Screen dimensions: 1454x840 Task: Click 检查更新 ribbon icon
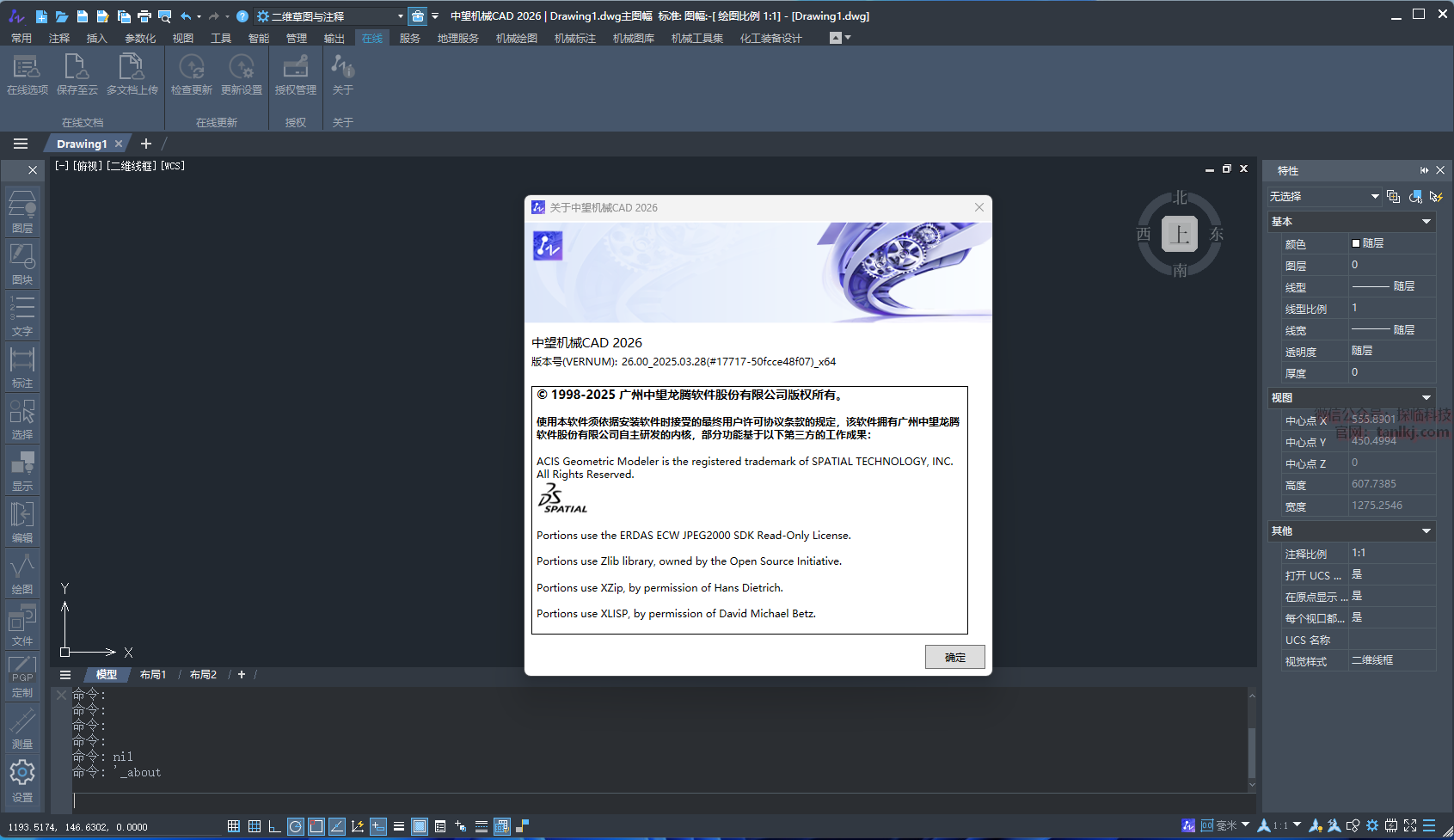[192, 74]
